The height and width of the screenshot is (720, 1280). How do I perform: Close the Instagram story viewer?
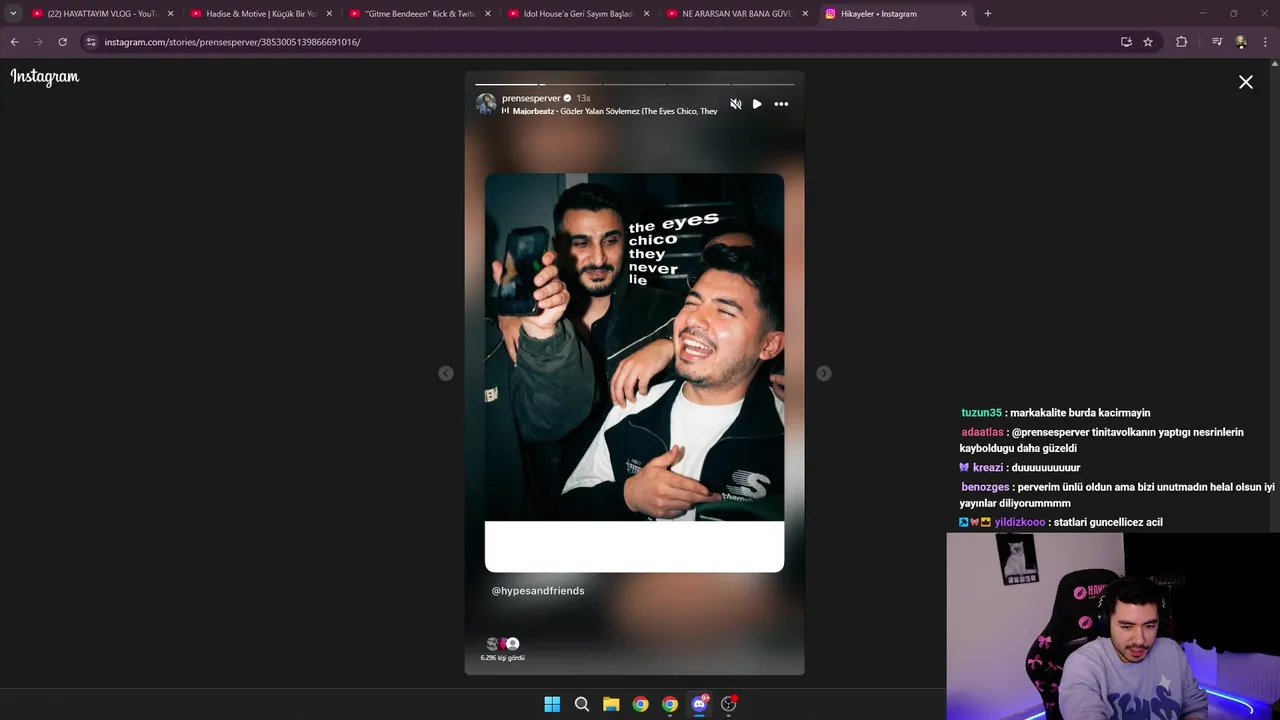[x=1246, y=82]
